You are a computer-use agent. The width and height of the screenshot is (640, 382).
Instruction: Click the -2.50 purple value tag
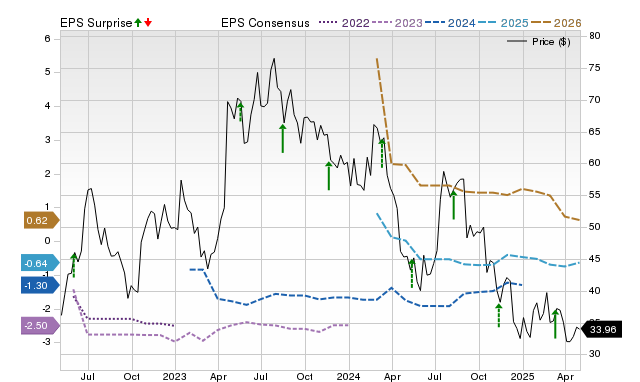[x=40, y=326]
